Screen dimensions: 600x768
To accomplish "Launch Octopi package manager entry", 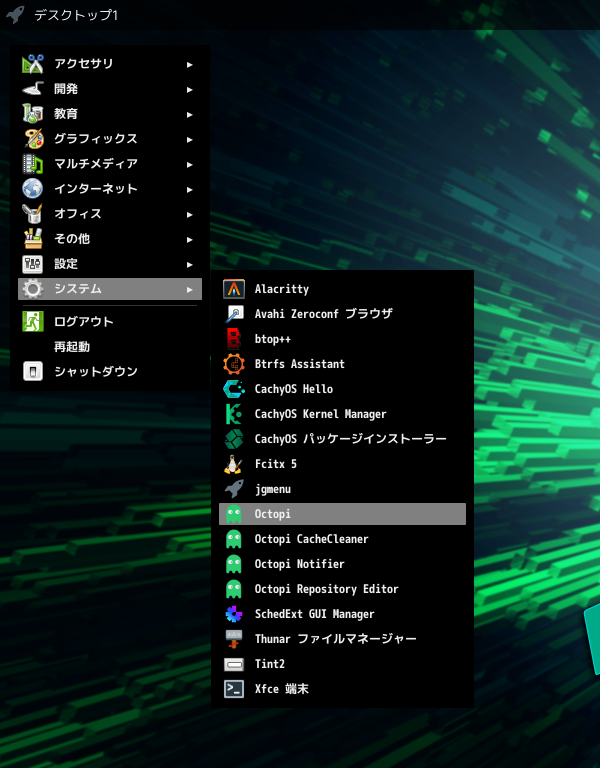I will tap(342, 514).
